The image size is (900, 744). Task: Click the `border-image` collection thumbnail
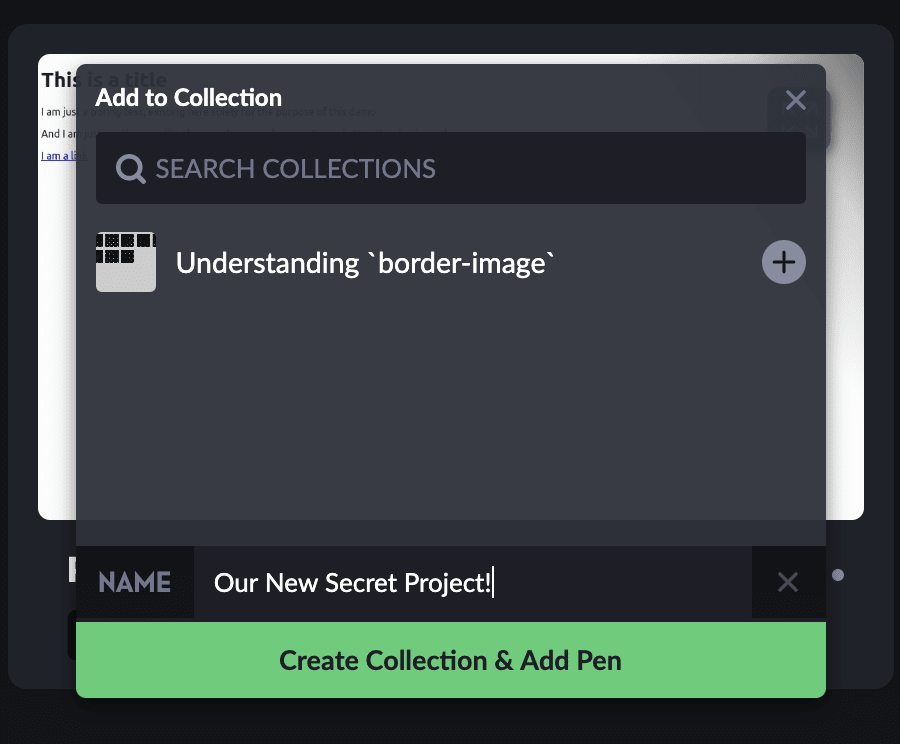pyautogui.click(x=126, y=262)
